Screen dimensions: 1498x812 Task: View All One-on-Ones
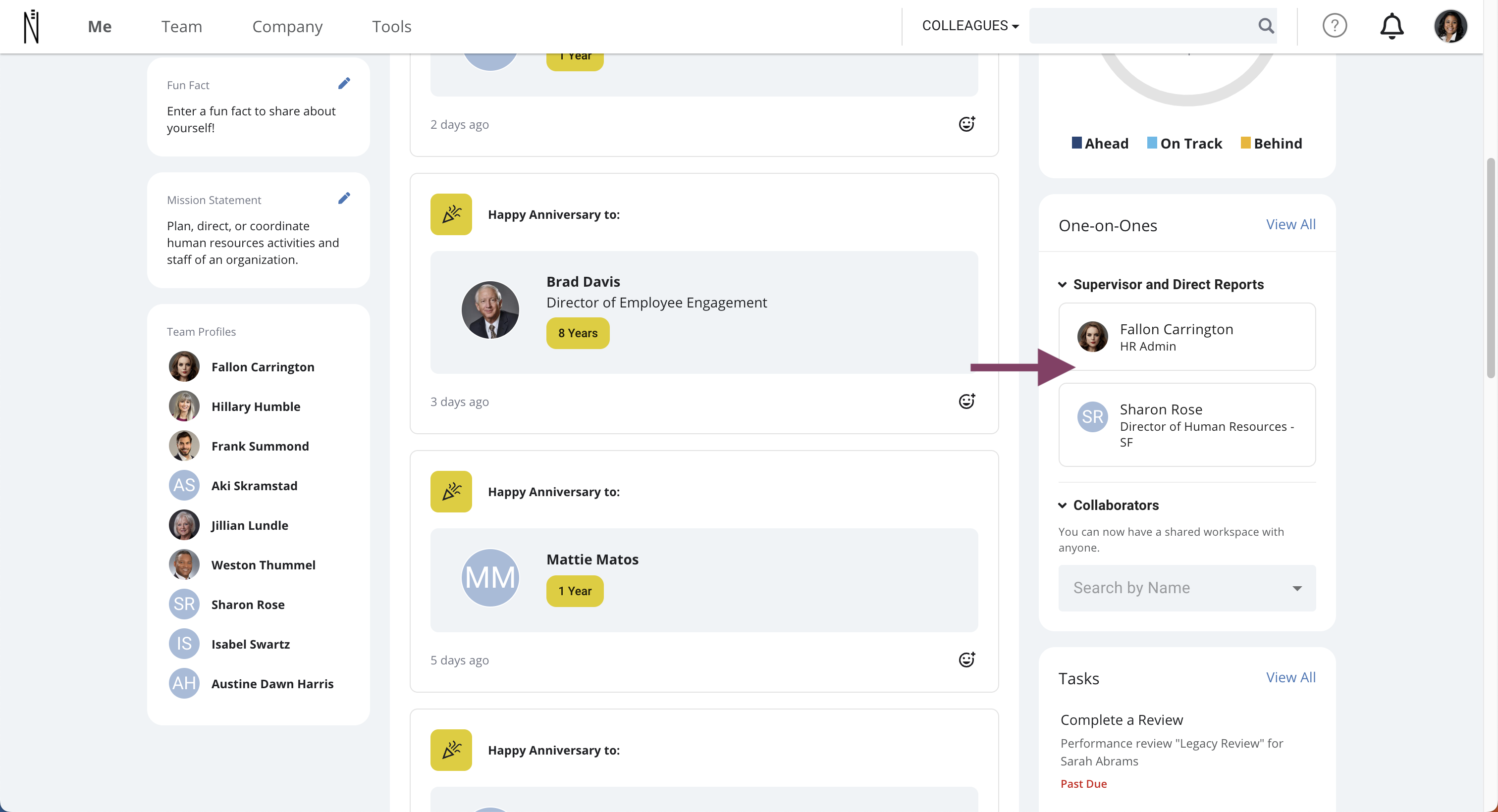pos(1290,224)
